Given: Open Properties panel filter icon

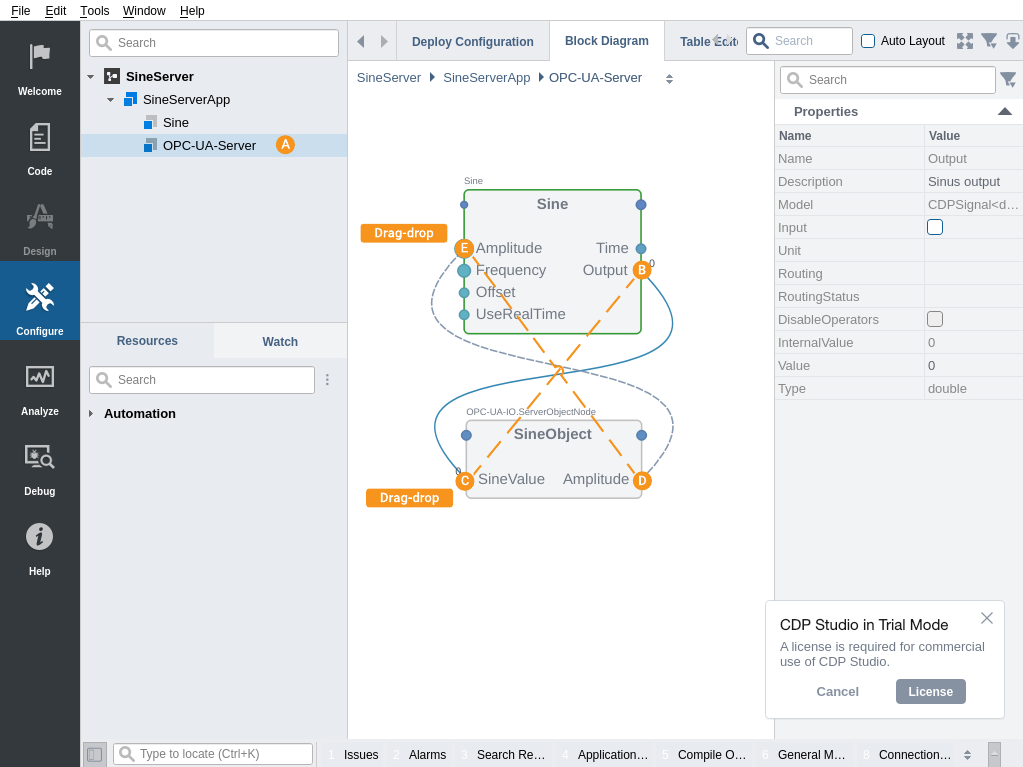Looking at the screenshot, I should click(x=1008, y=80).
